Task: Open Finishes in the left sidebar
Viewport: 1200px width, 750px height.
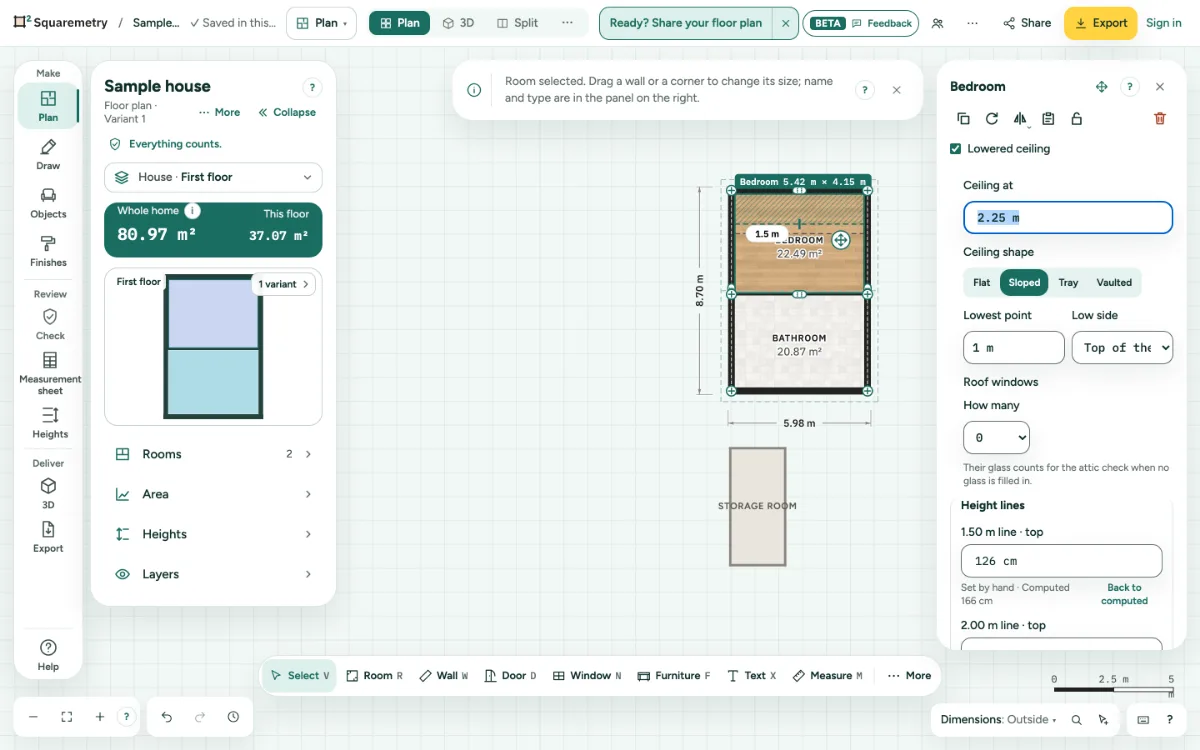Action: (48, 251)
